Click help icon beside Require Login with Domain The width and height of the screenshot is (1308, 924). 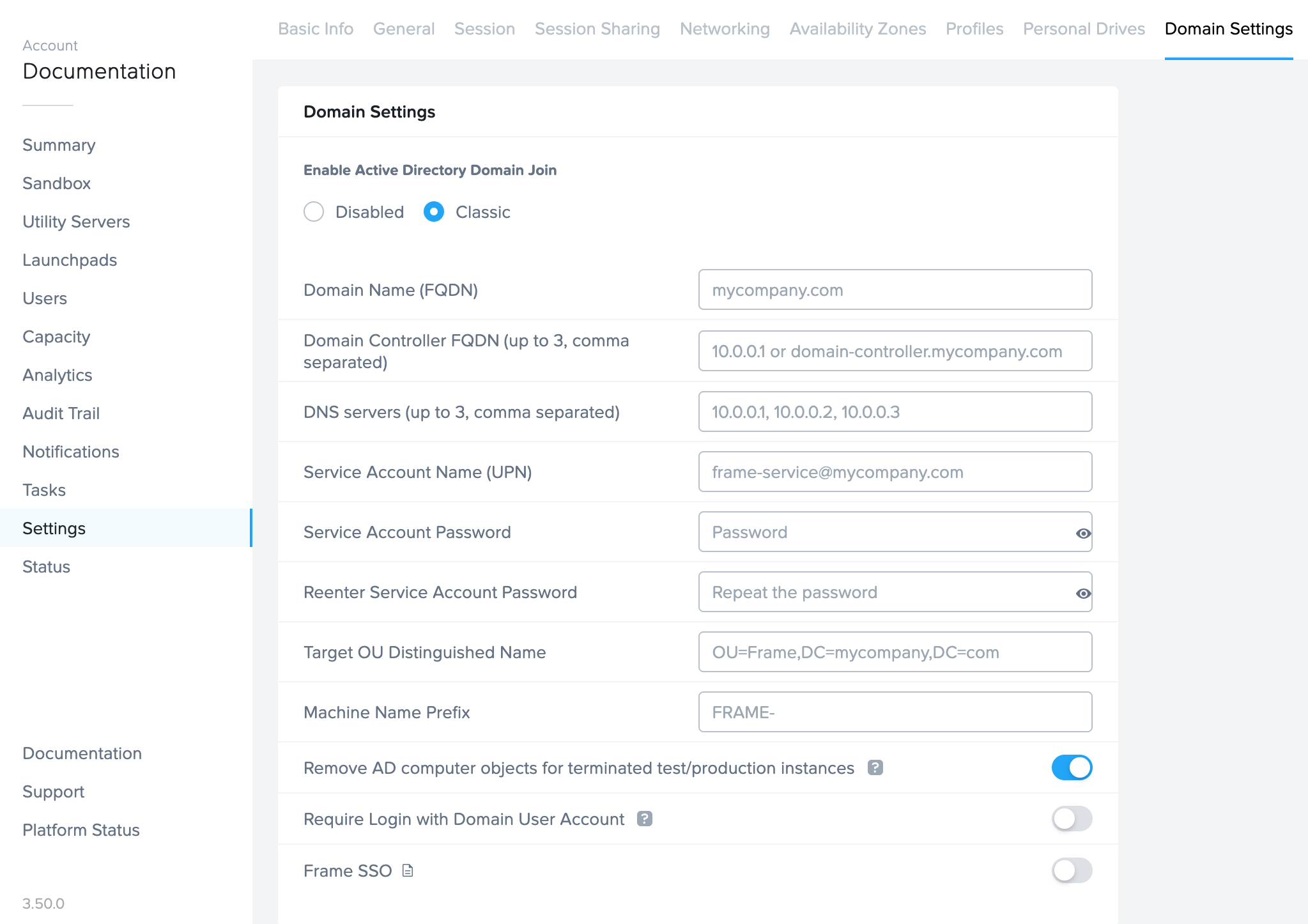click(645, 819)
